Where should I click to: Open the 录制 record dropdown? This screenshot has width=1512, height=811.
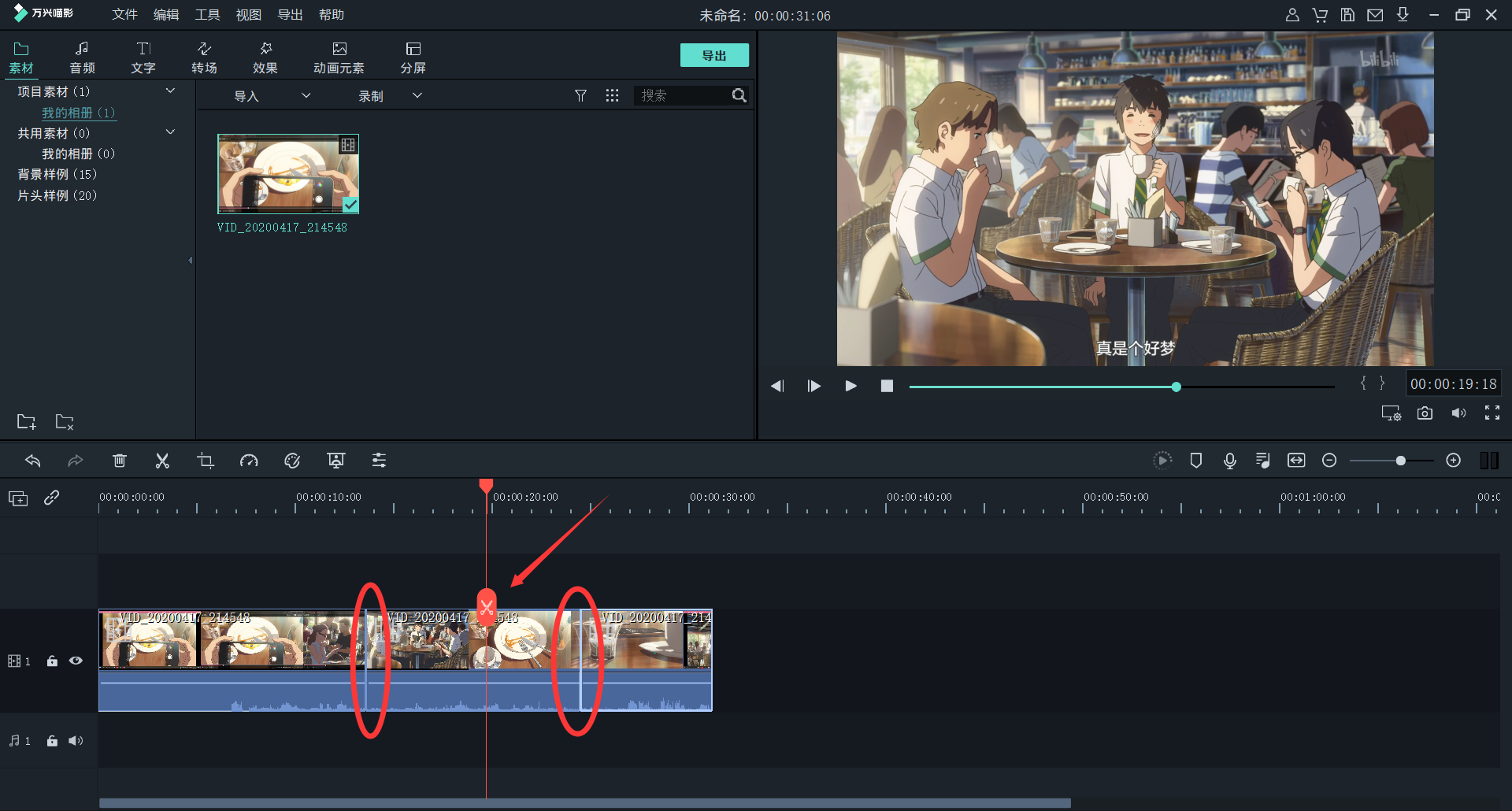click(x=417, y=96)
